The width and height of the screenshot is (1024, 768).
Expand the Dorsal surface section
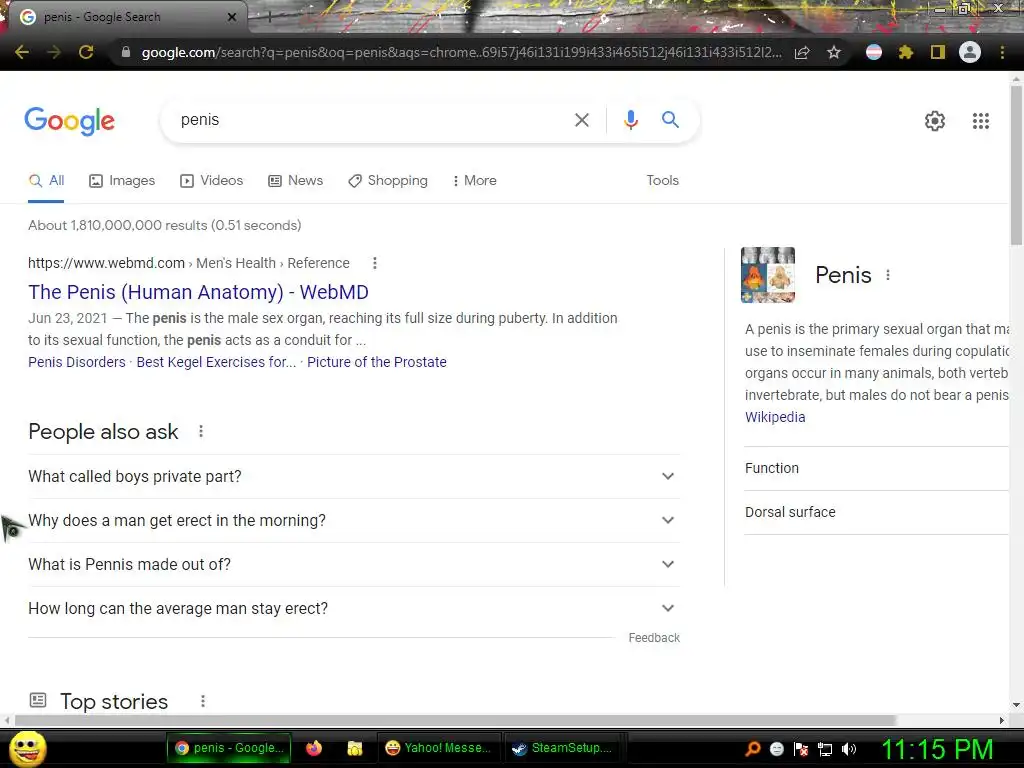click(876, 512)
